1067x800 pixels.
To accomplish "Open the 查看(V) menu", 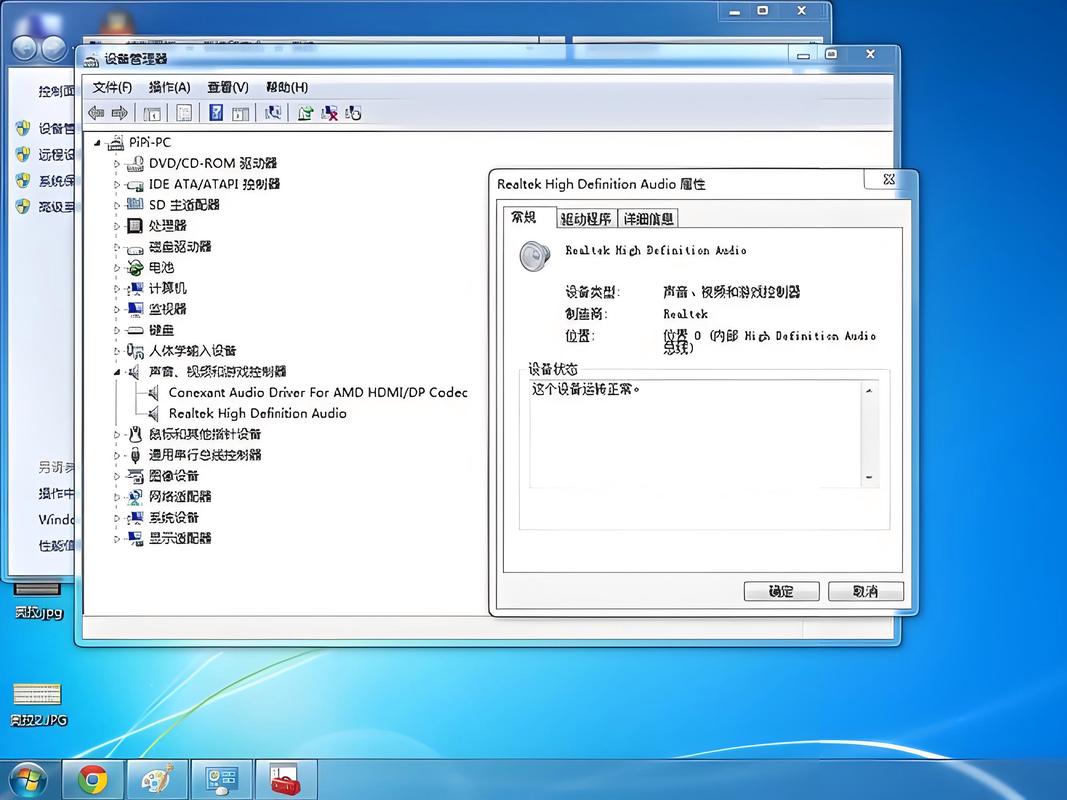I will pyautogui.click(x=227, y=87).
